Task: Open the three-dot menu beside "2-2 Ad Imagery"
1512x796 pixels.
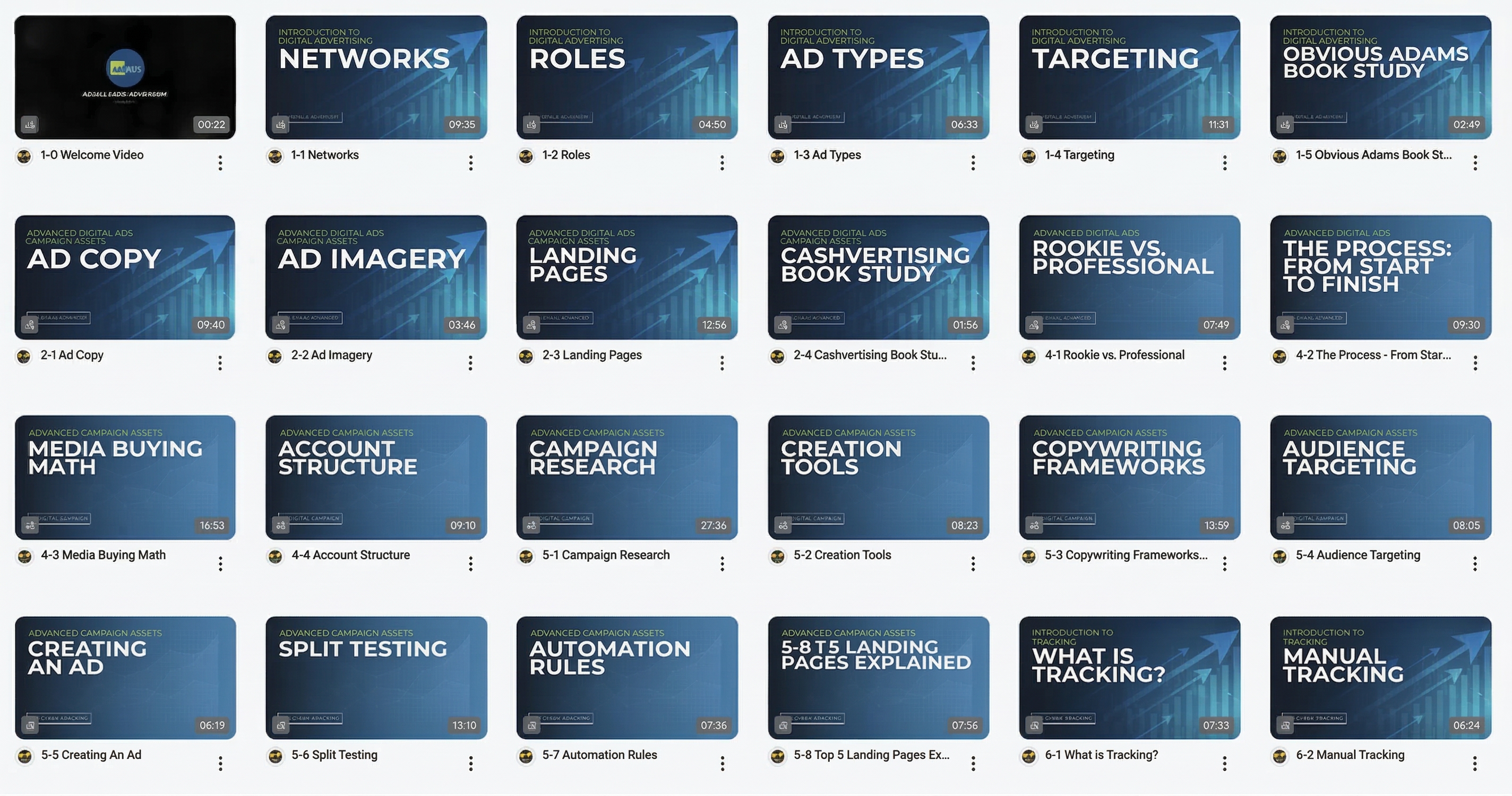Action: coord(471,363)
